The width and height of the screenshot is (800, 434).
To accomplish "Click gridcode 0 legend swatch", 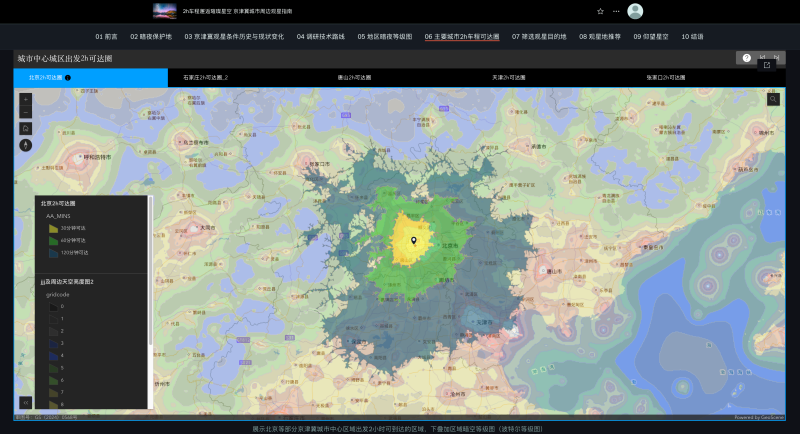I will (54, 307).
